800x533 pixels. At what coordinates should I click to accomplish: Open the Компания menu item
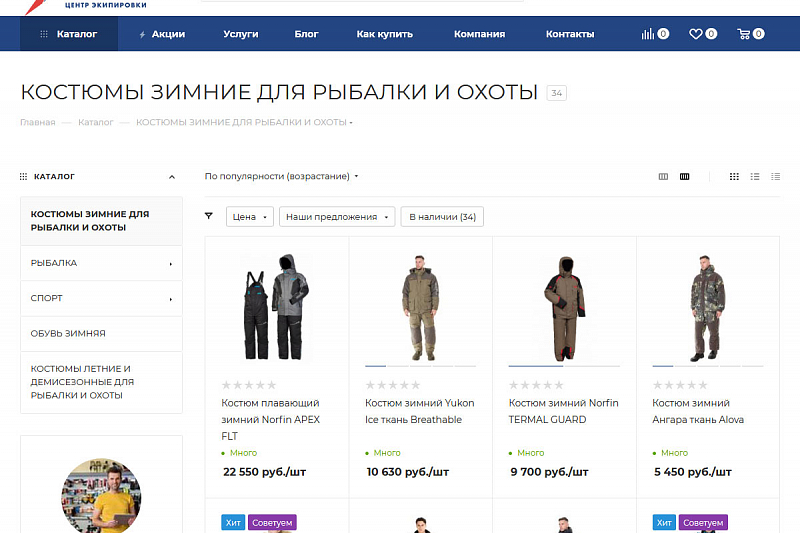click(x=480, y=34)
